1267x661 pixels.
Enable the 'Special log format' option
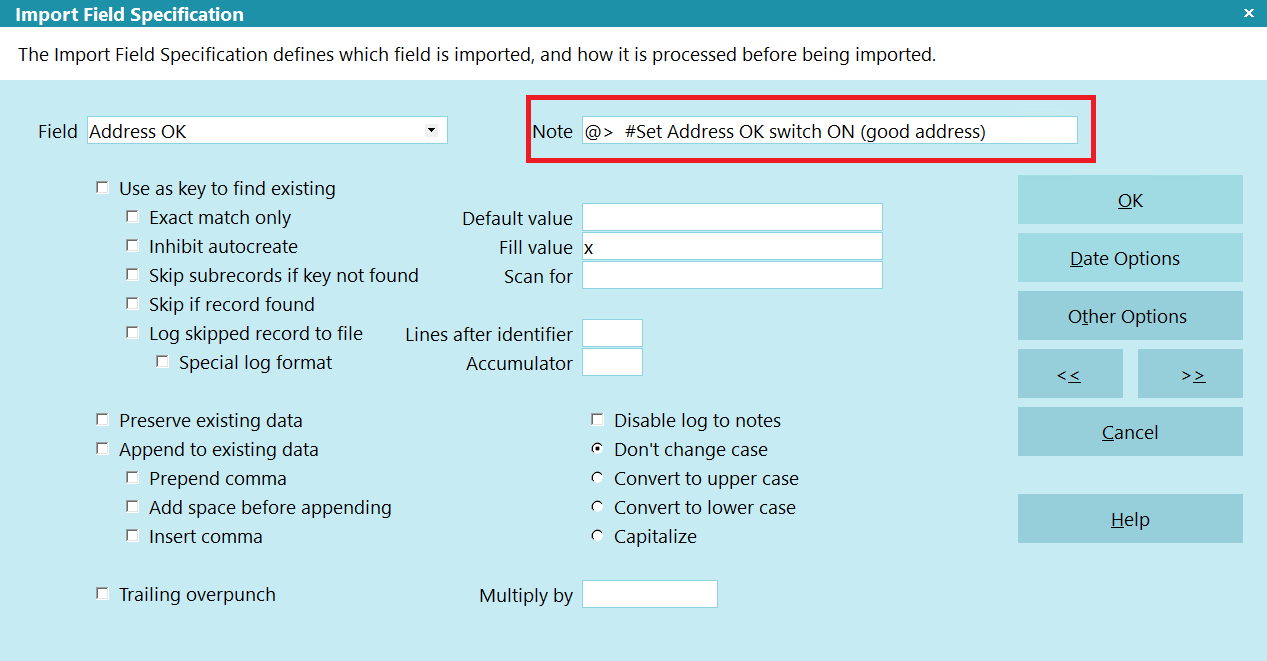tap(163, 362)
